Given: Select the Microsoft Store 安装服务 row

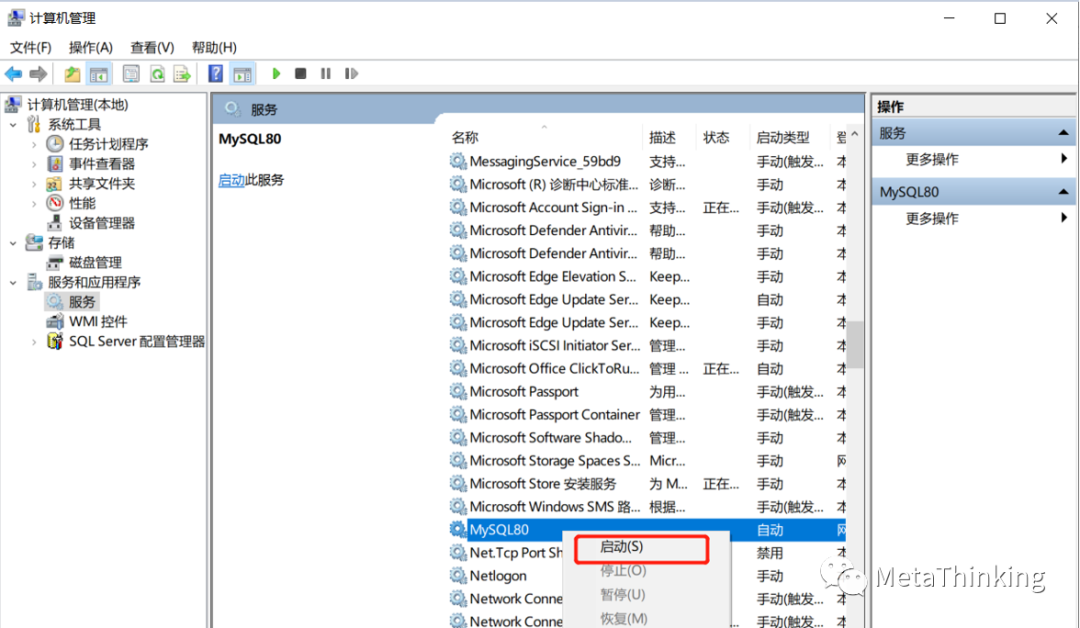Looking at the screenshot, I should pyautogui.click(x=646, y=483).
